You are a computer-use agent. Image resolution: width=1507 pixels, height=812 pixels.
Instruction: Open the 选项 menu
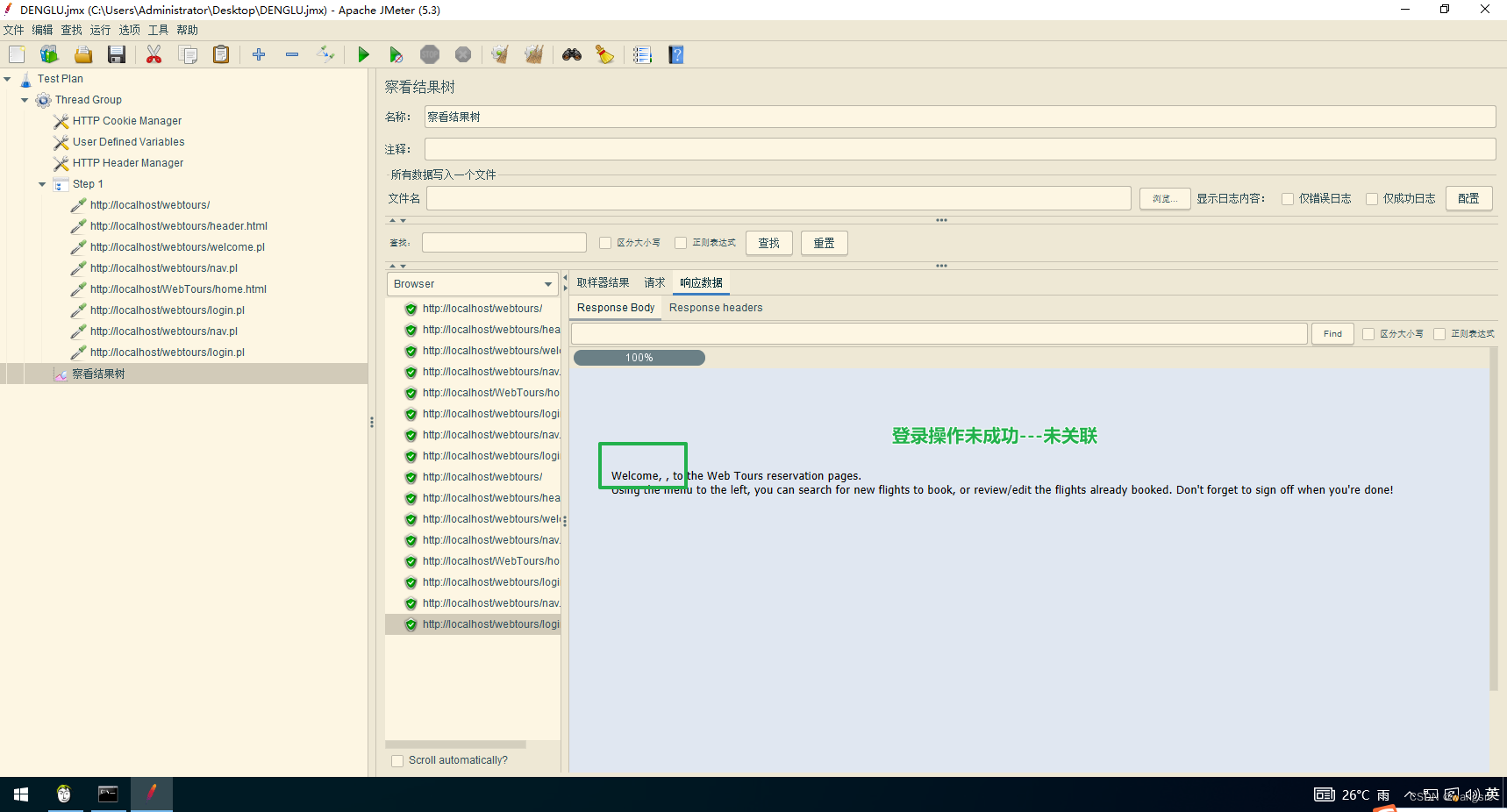click(x=130, y=30)
